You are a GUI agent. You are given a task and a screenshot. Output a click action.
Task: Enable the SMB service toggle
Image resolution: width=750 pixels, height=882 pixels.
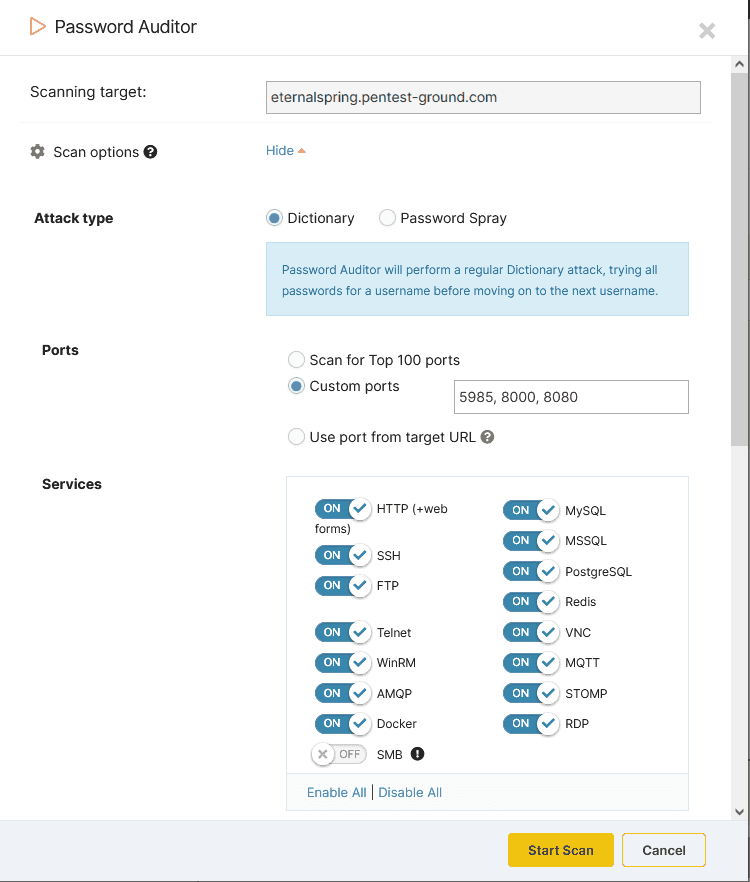(x=338, y=754)
